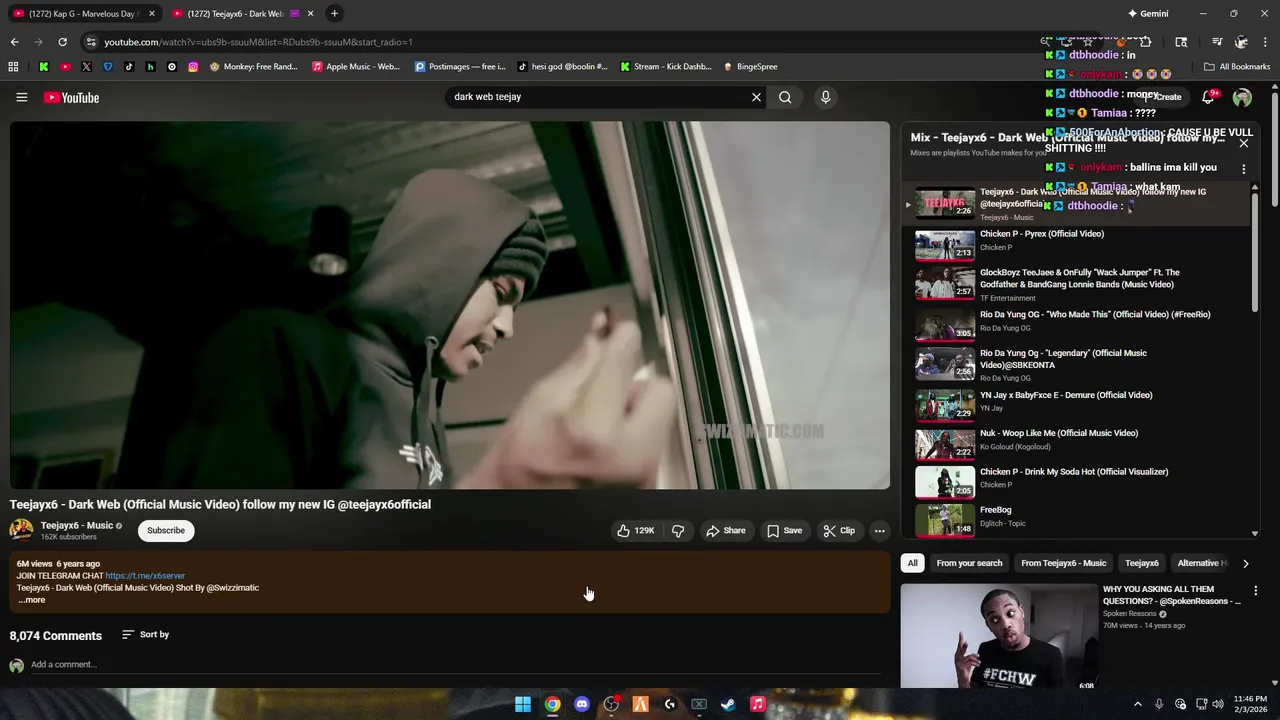The height and width of the screenshot is (720, 1280).
Task: Subscribe to Teejayx6 - Music channel
Action: point(166,530)
